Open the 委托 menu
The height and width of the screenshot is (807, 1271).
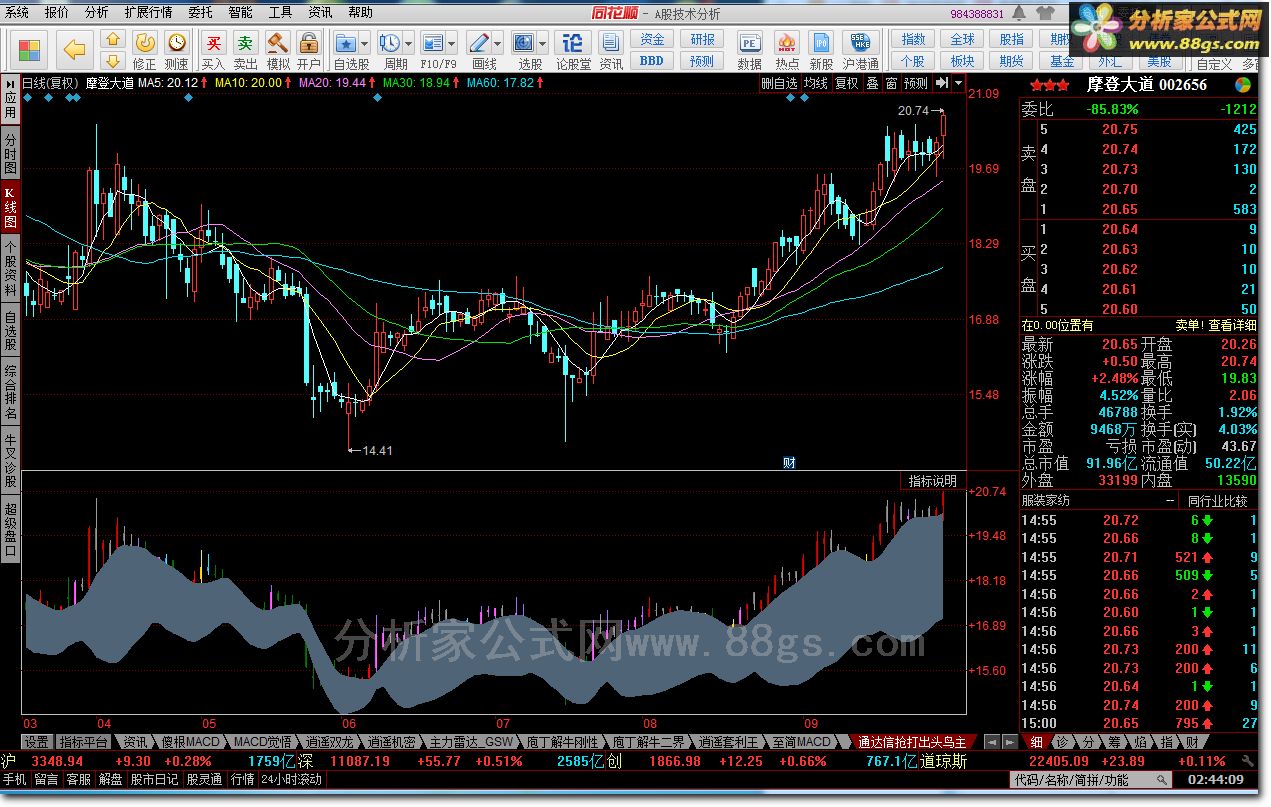(200, 13)
